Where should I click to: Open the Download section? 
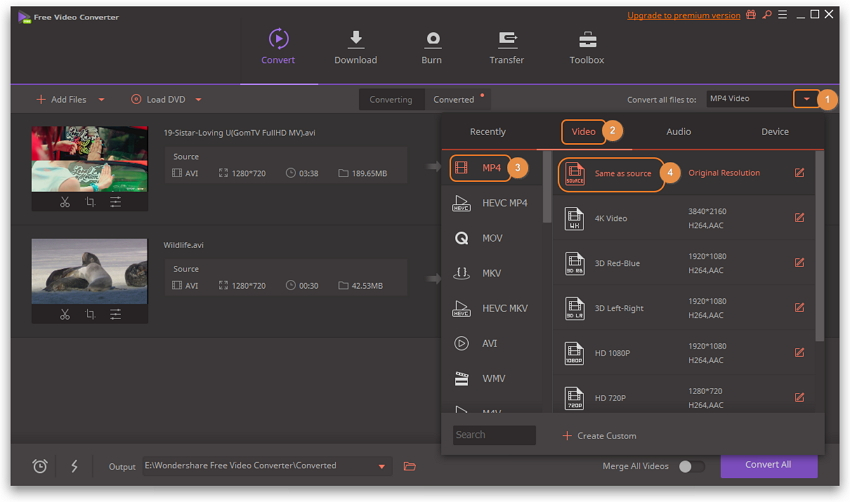coord(355,47)
